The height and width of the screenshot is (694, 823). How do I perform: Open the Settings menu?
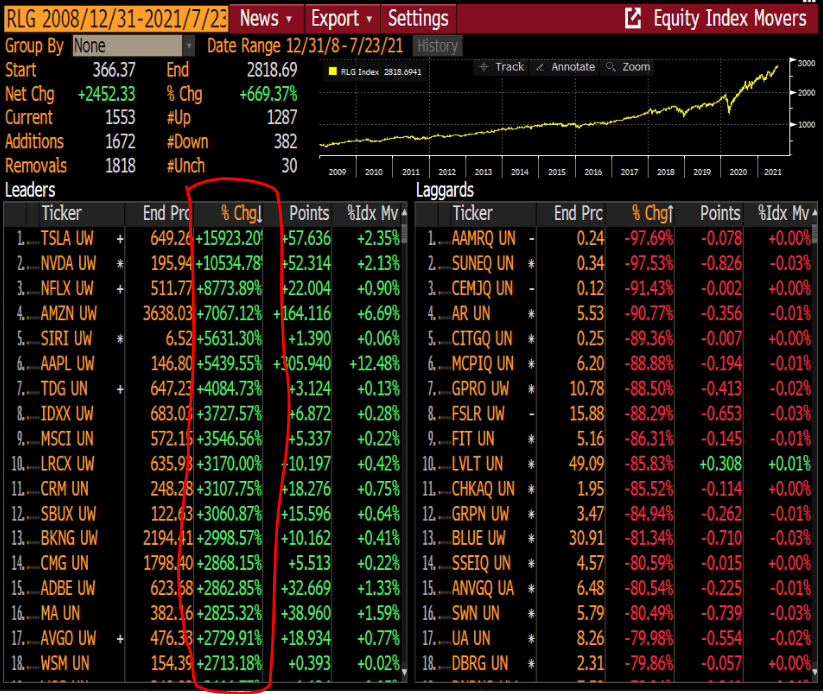click(418, 18)
